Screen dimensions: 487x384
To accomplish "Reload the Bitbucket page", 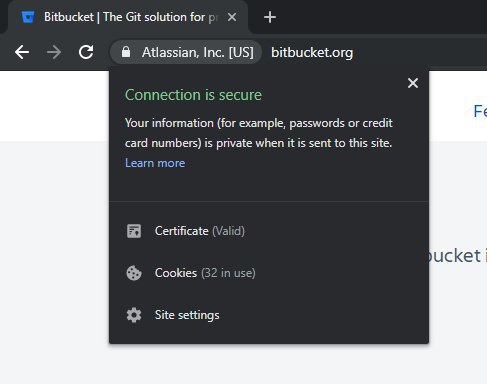I will (86, 52).
